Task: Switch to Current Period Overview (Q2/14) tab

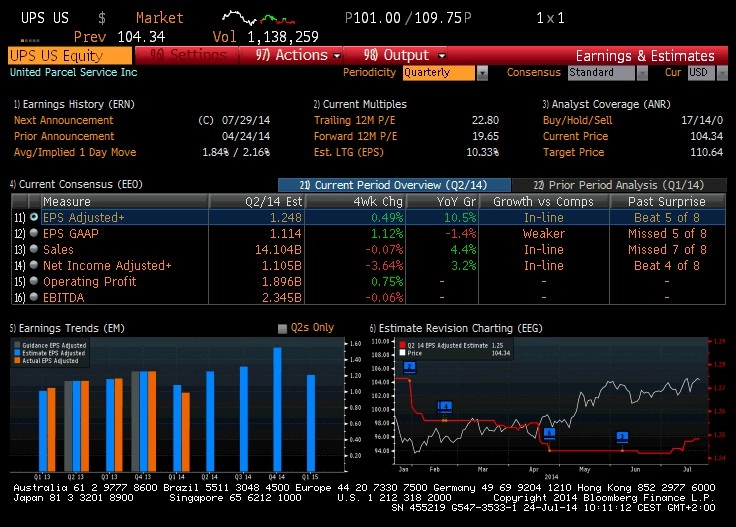Action: coord(394,185)
